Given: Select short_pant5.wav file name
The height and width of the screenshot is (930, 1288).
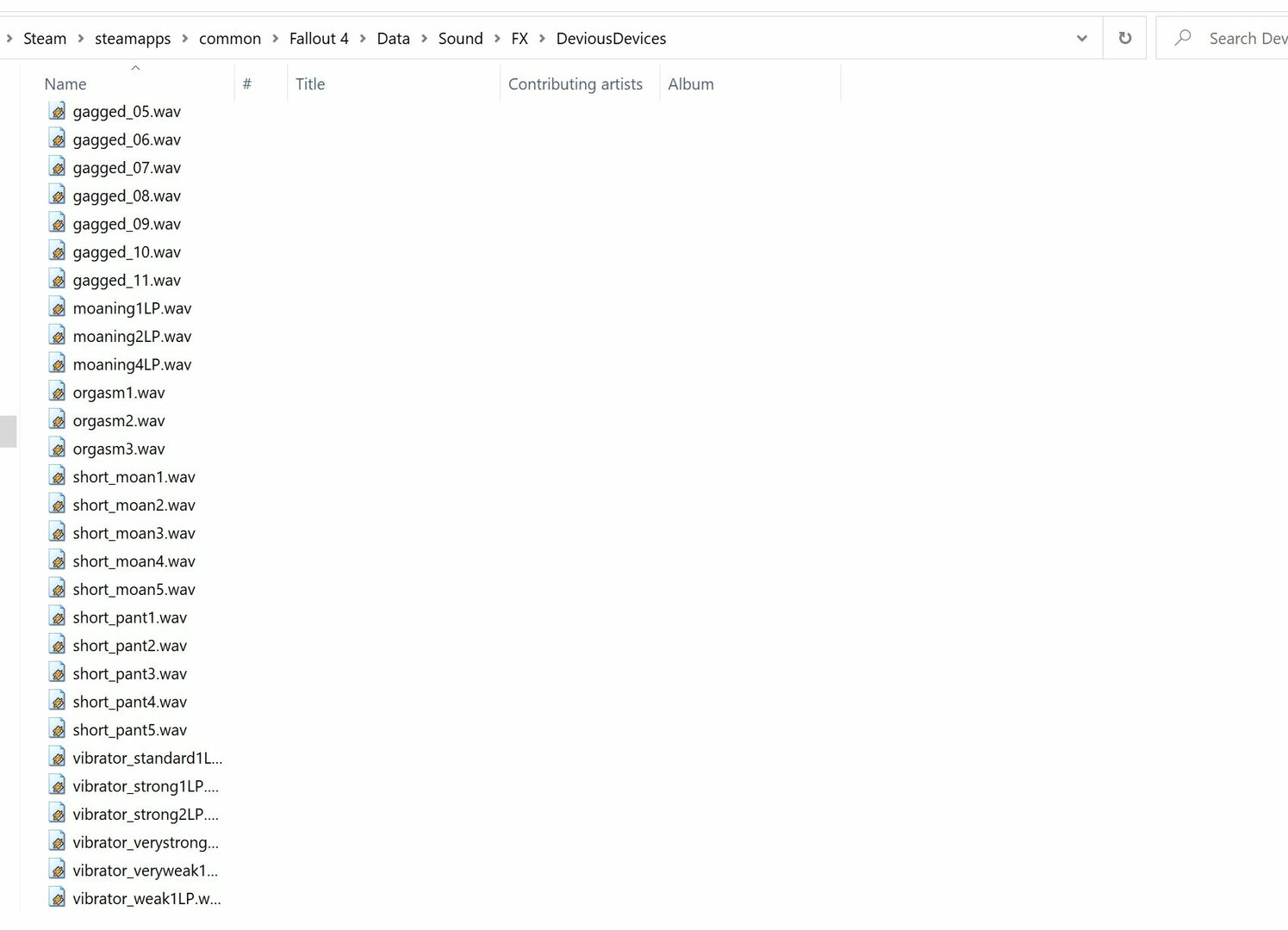Looking at the screenshot, I should pyautogui.click(x=129, y=730).
